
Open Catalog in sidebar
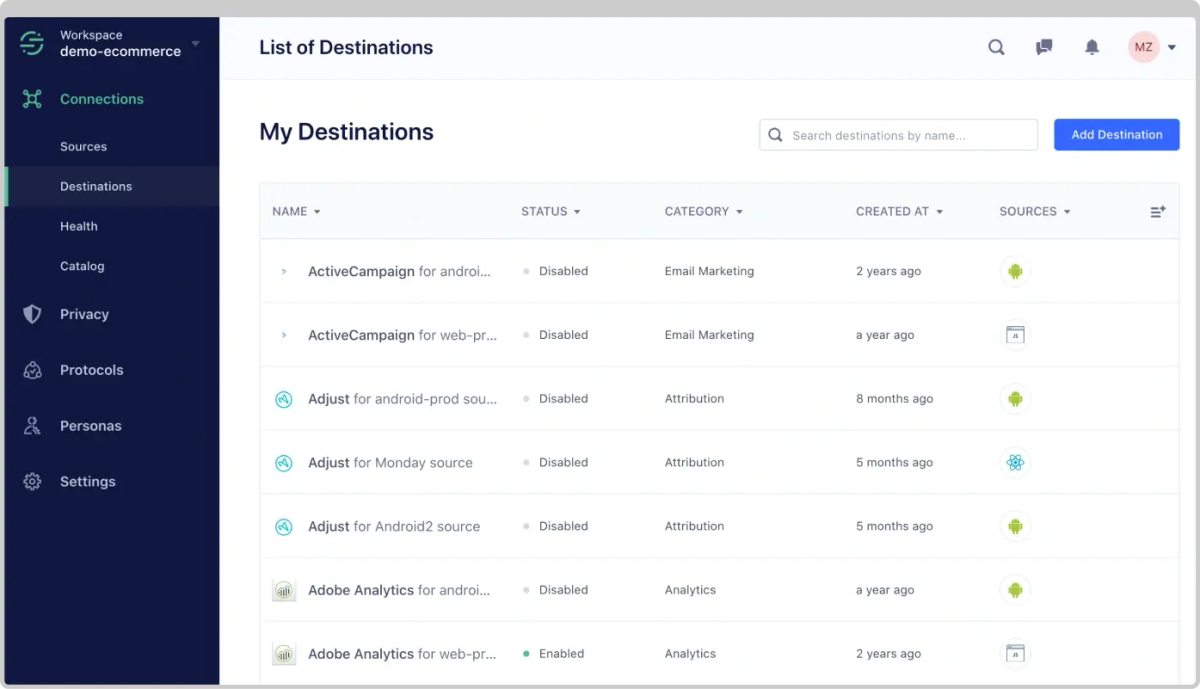(x=82, y=266)
